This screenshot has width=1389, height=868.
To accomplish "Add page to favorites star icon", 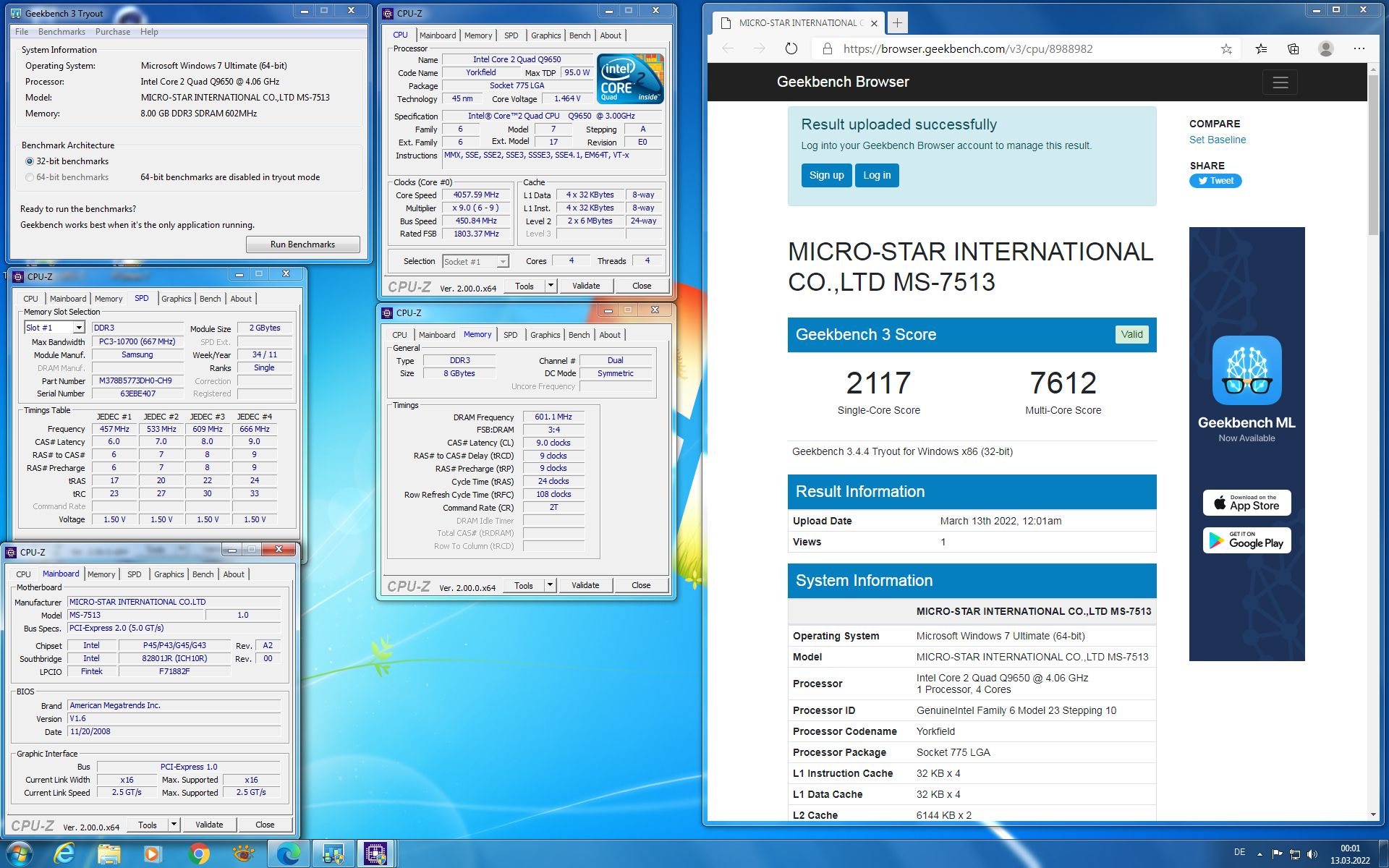I will point(1226,48).
